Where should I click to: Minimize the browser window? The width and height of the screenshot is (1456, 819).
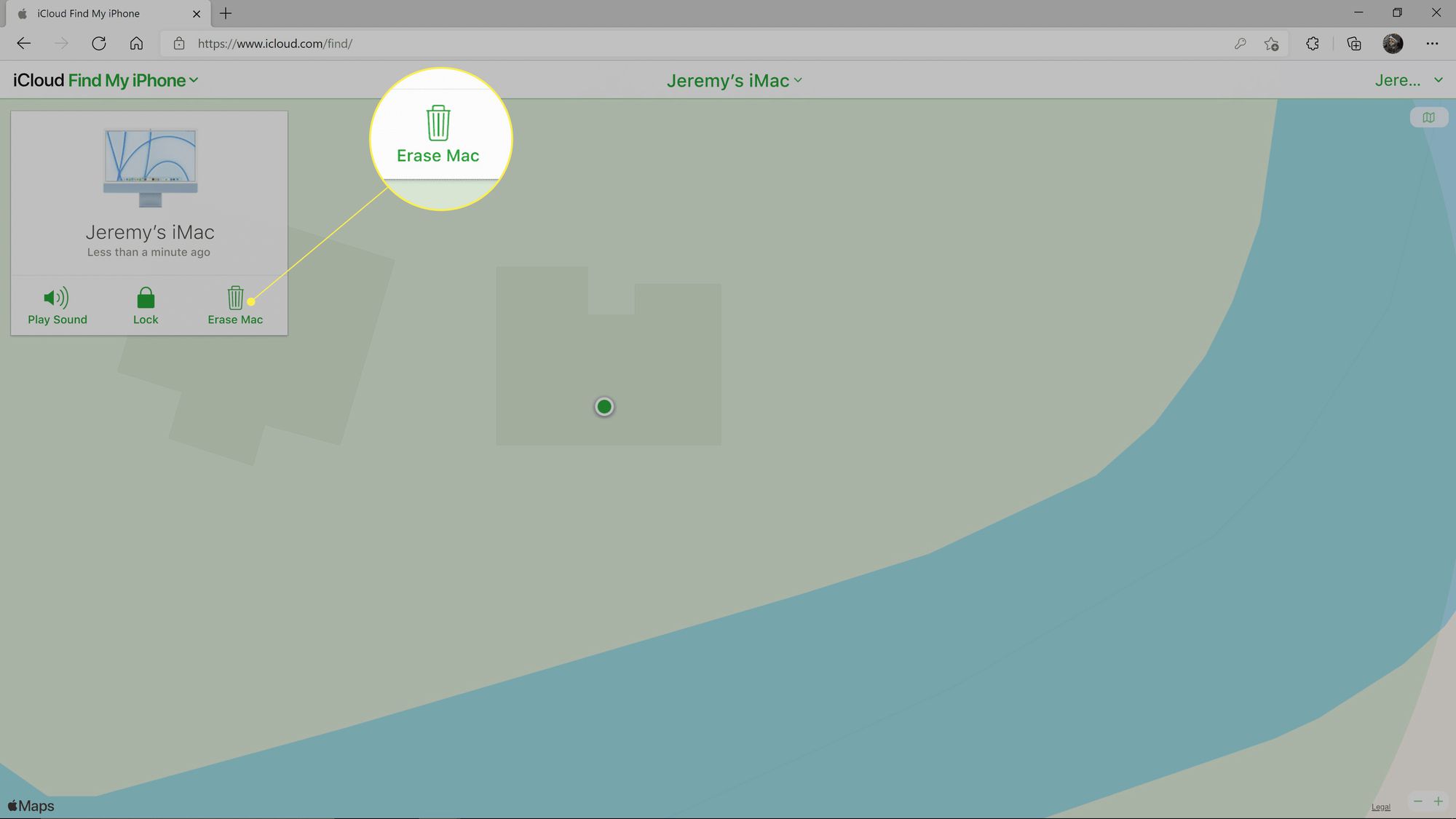point(1358,12)
